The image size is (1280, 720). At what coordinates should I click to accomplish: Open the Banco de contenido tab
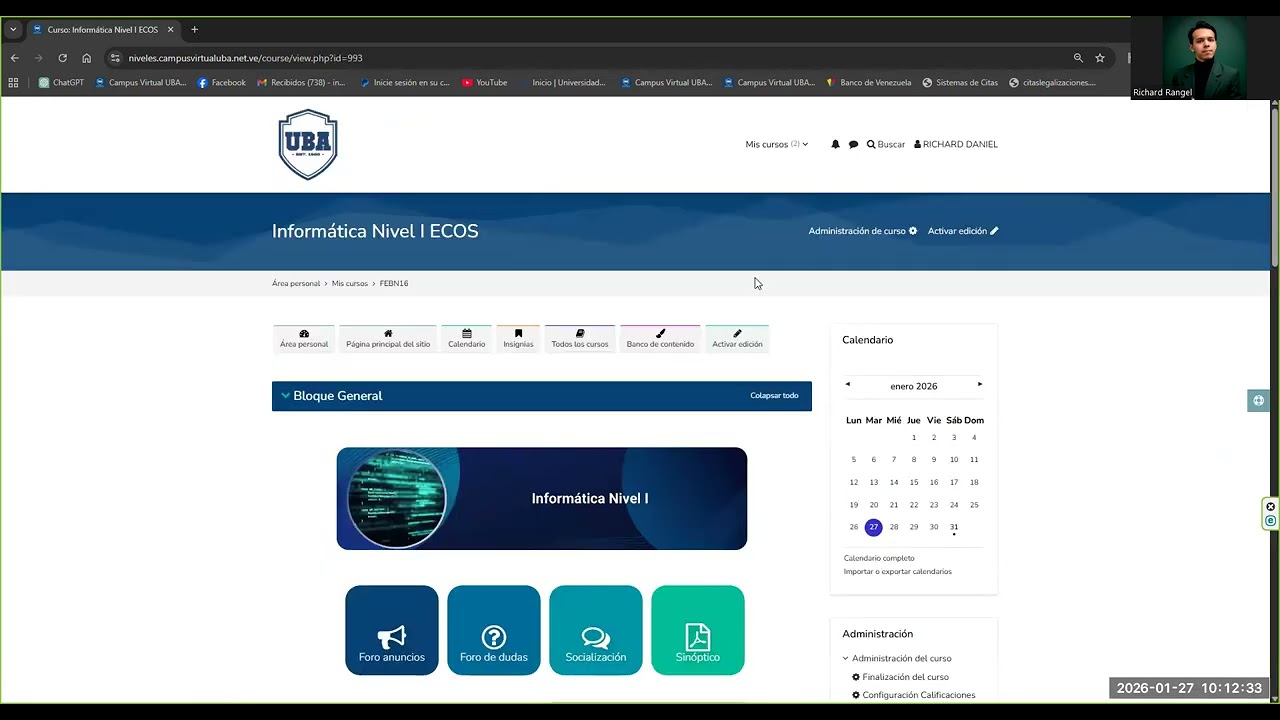[660, 338]
